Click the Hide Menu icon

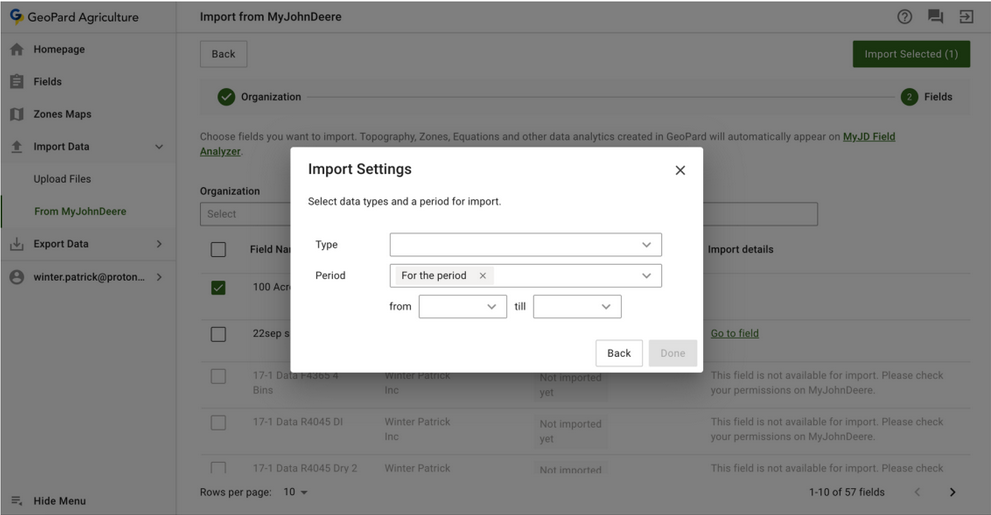17,501
